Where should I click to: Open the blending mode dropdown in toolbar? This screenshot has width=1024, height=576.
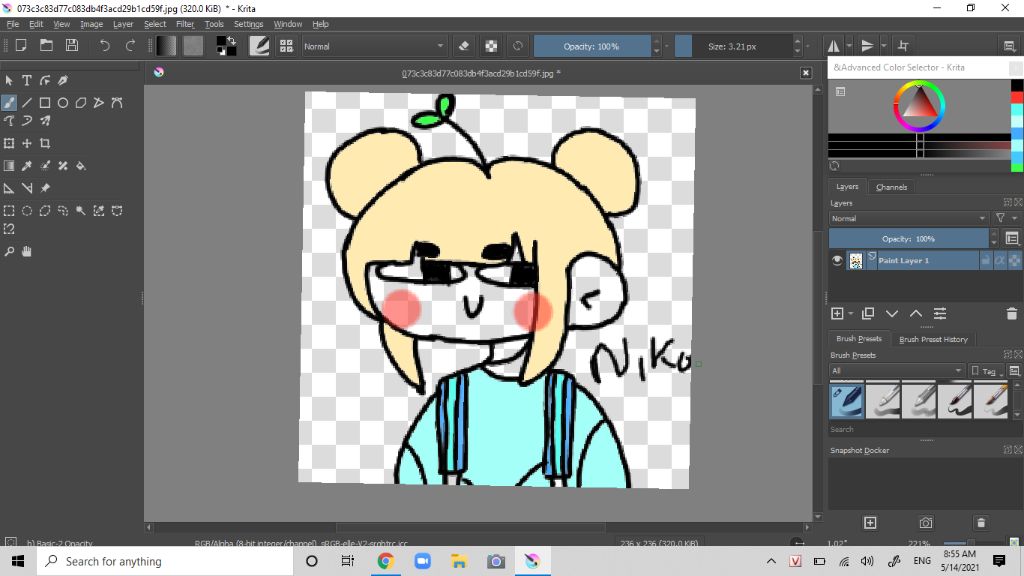tap(374, 46)
